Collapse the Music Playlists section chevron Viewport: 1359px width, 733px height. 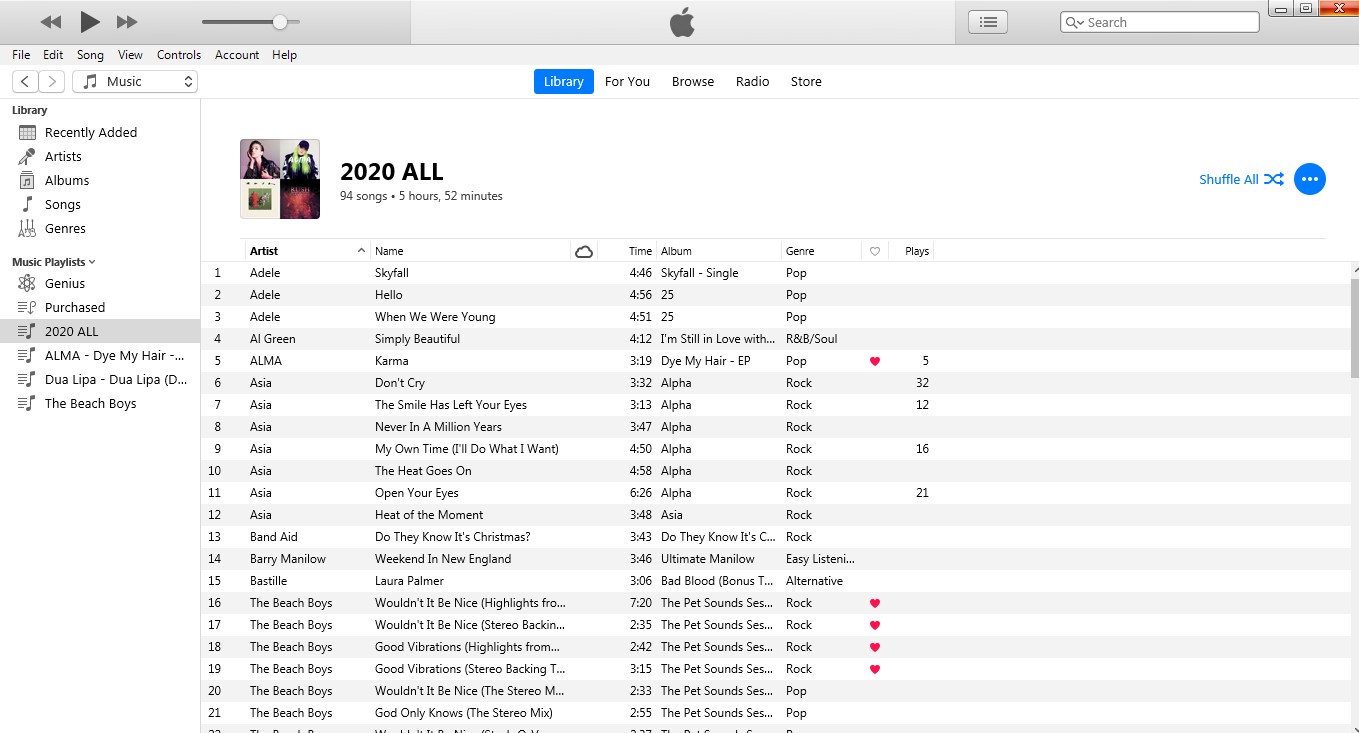click(x=92, y=262)
